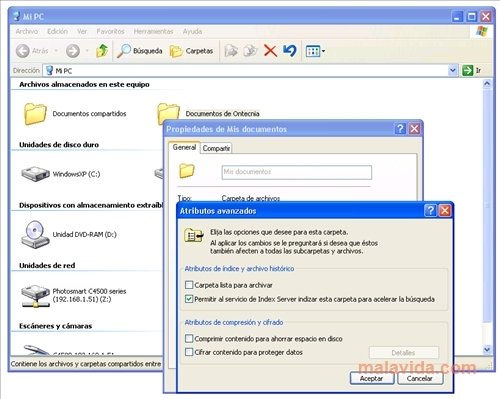The height and width of the screenshot is (399, 500).
Task: Switch to the General tab
Action: click(184, 147)
